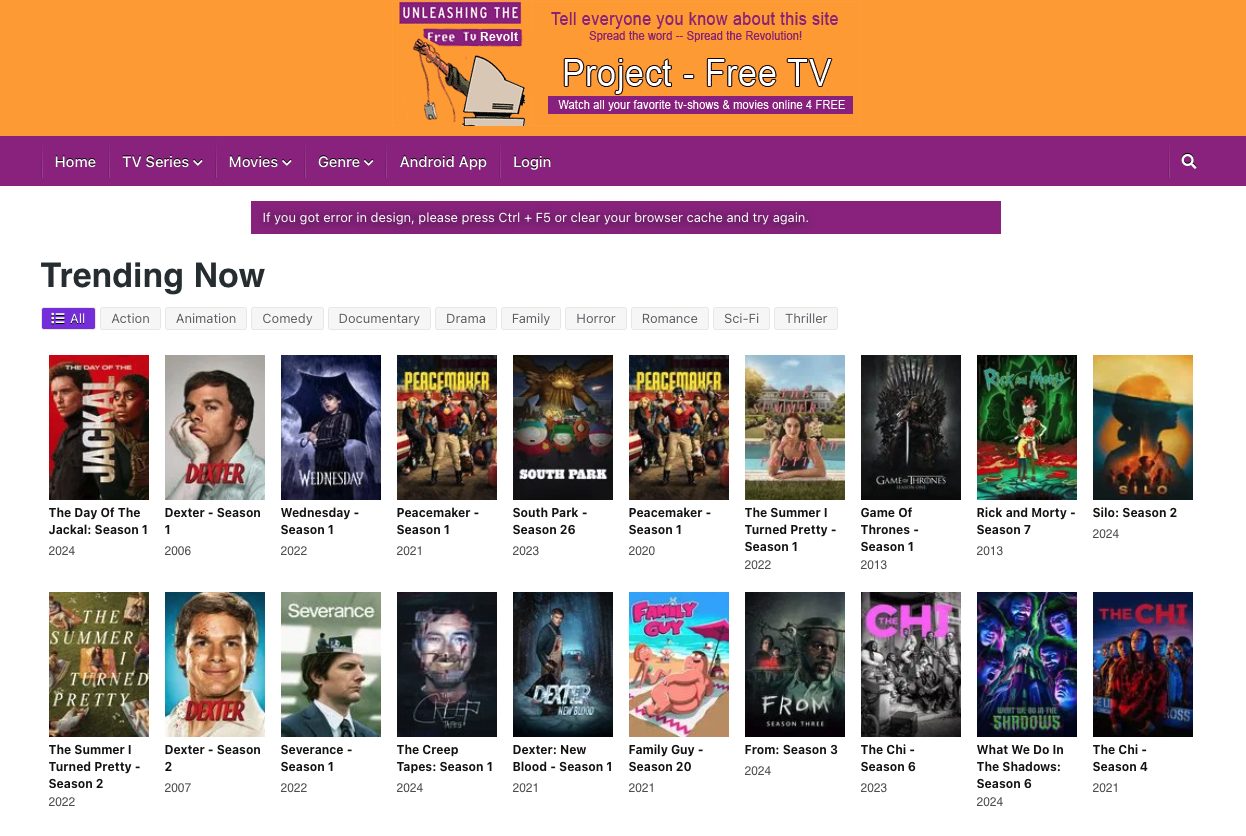The width and height of the screenshot is (1246, 836).
Task: Click the Login link
Action: point(532,162)
